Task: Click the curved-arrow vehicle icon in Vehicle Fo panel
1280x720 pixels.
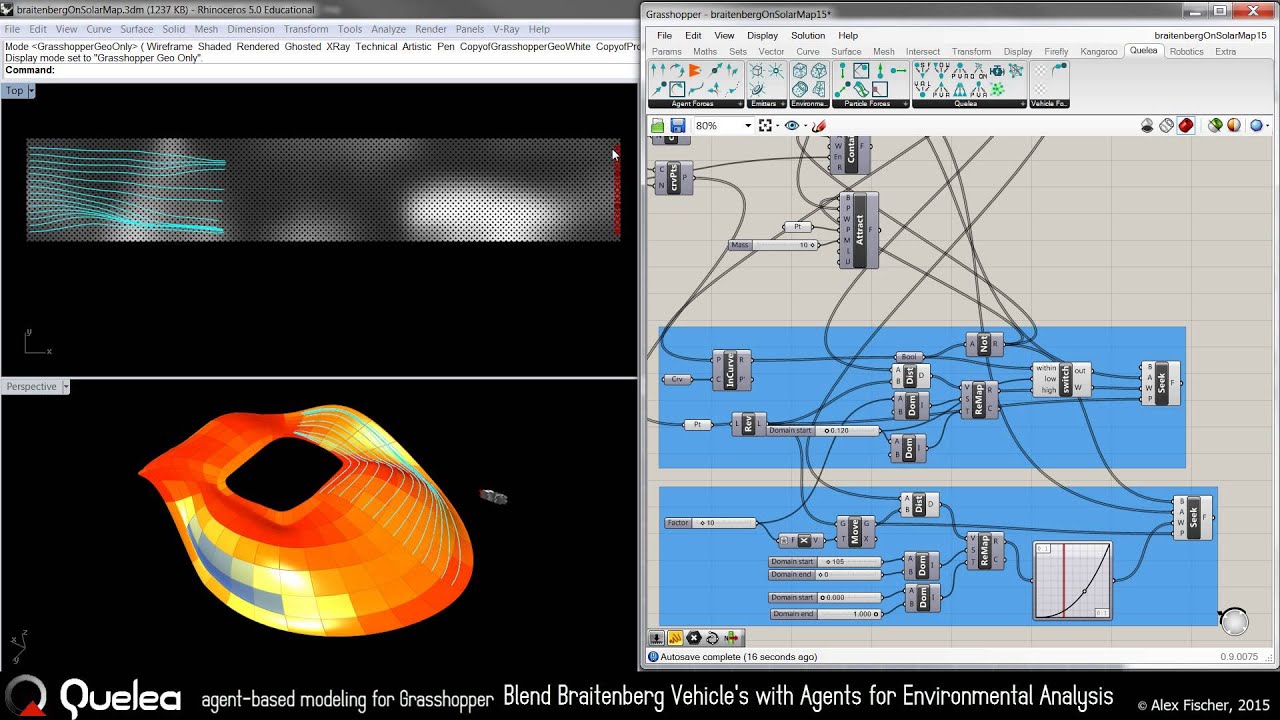Action: point(1059,70)
